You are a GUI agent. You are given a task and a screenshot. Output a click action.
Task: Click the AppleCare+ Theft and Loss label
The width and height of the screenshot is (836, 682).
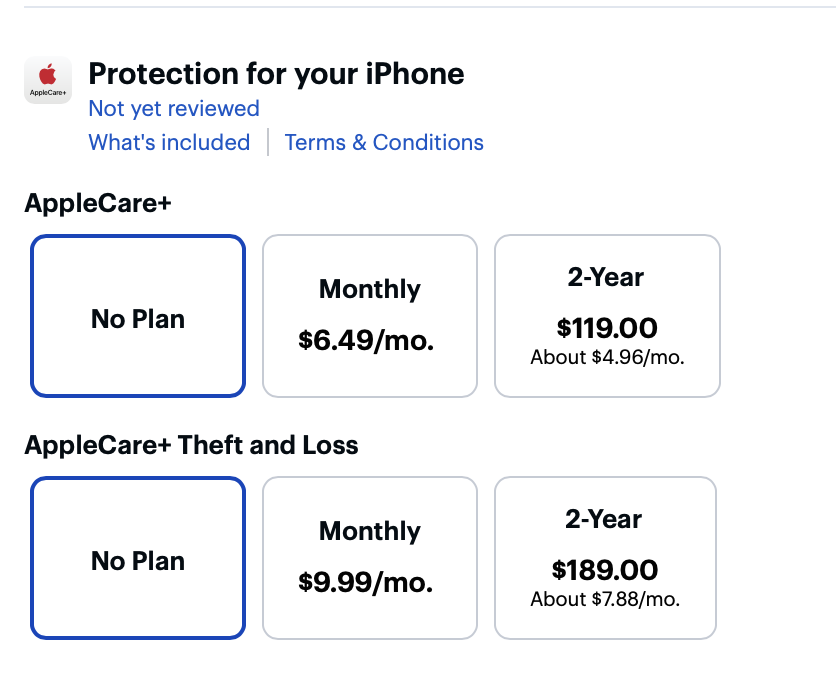[191, 444]
